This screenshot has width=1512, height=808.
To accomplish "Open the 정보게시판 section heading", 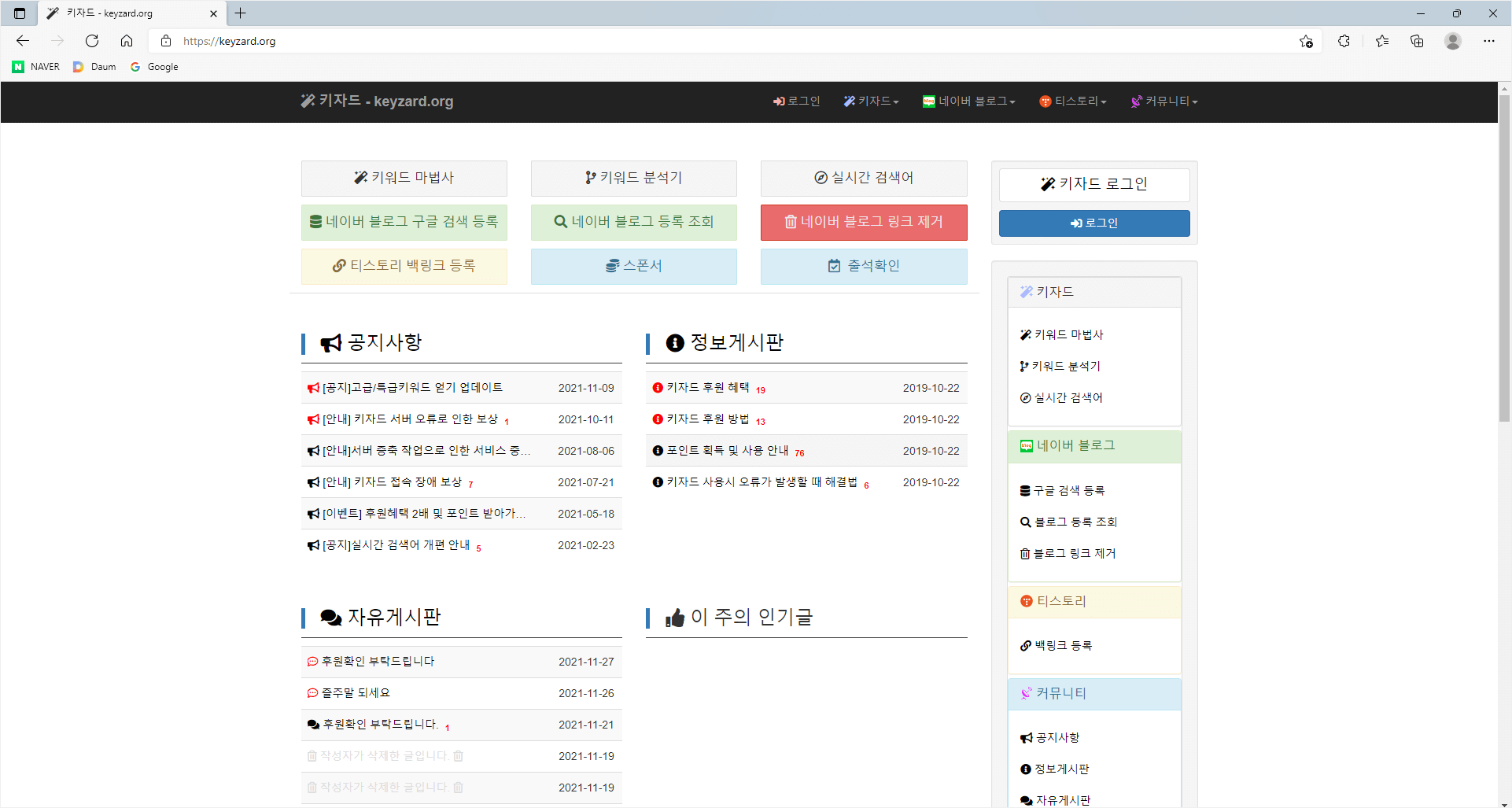I will coord(725,343).
